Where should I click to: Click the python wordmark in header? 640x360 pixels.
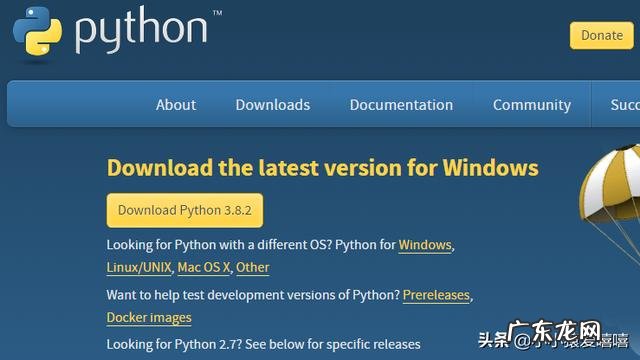click(141, 30)
